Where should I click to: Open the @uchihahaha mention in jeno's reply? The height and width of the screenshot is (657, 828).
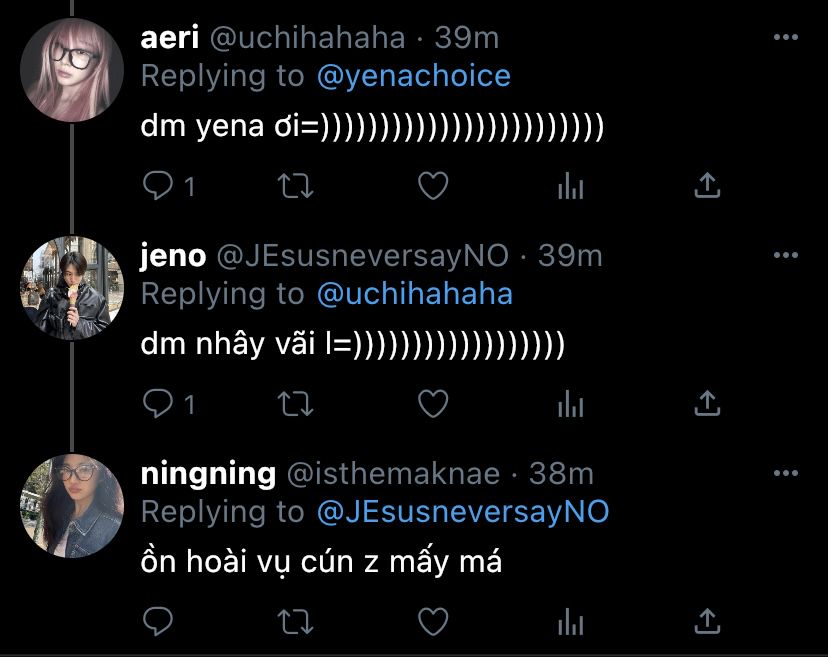(x=415, y=294)
